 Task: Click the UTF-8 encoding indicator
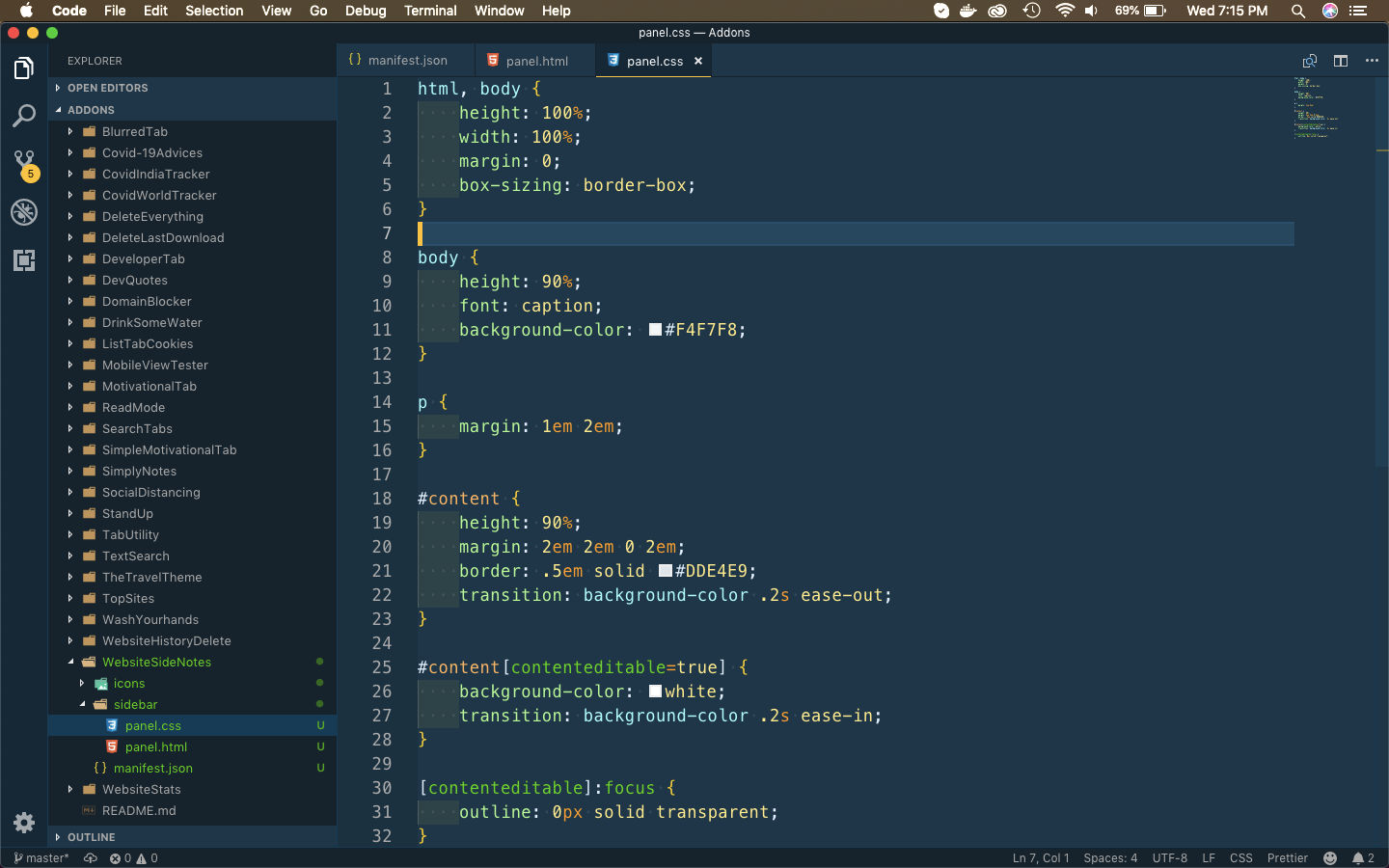coord(1169,858)
